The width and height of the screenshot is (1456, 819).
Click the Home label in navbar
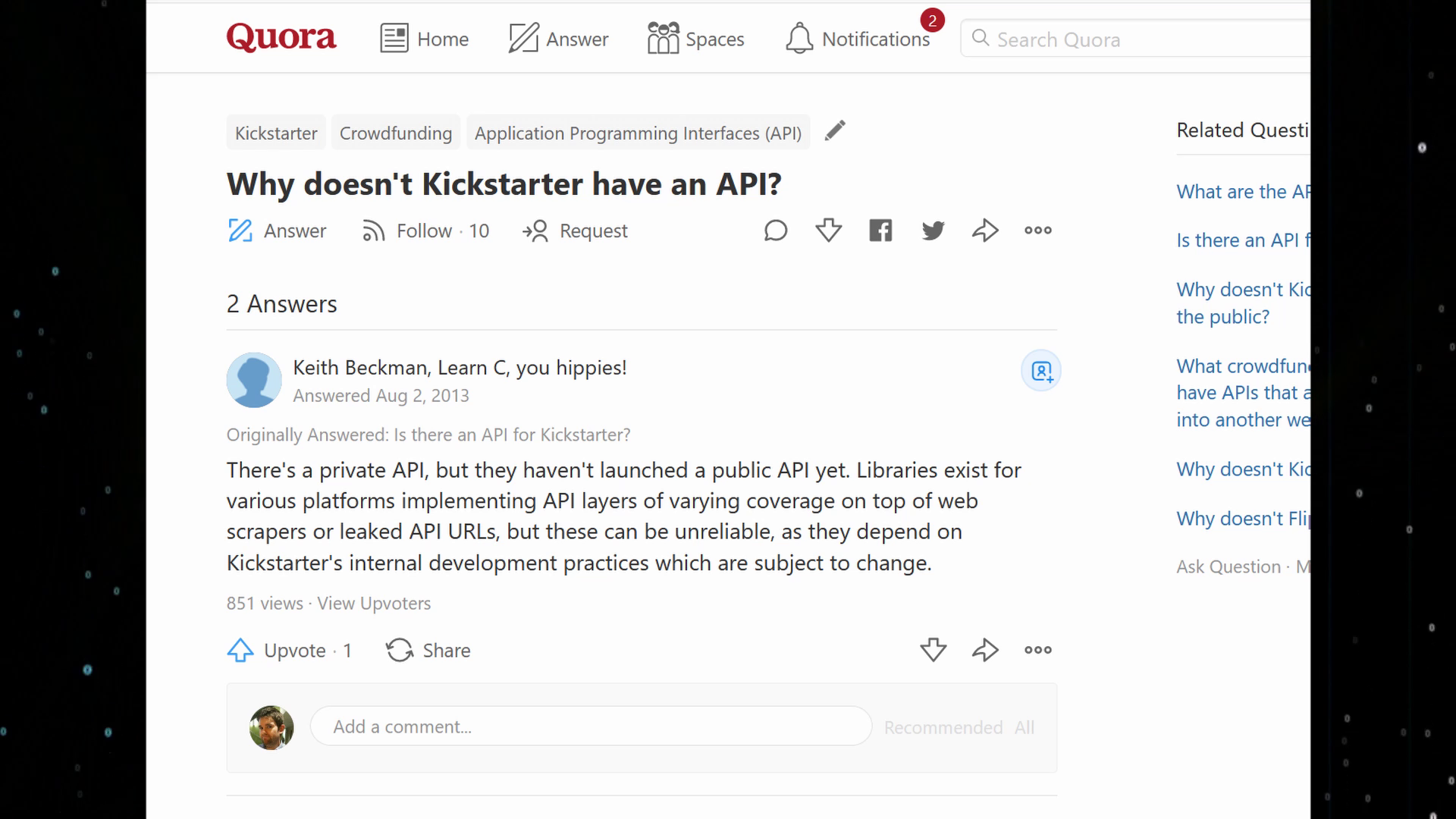(x=443, y=39)
